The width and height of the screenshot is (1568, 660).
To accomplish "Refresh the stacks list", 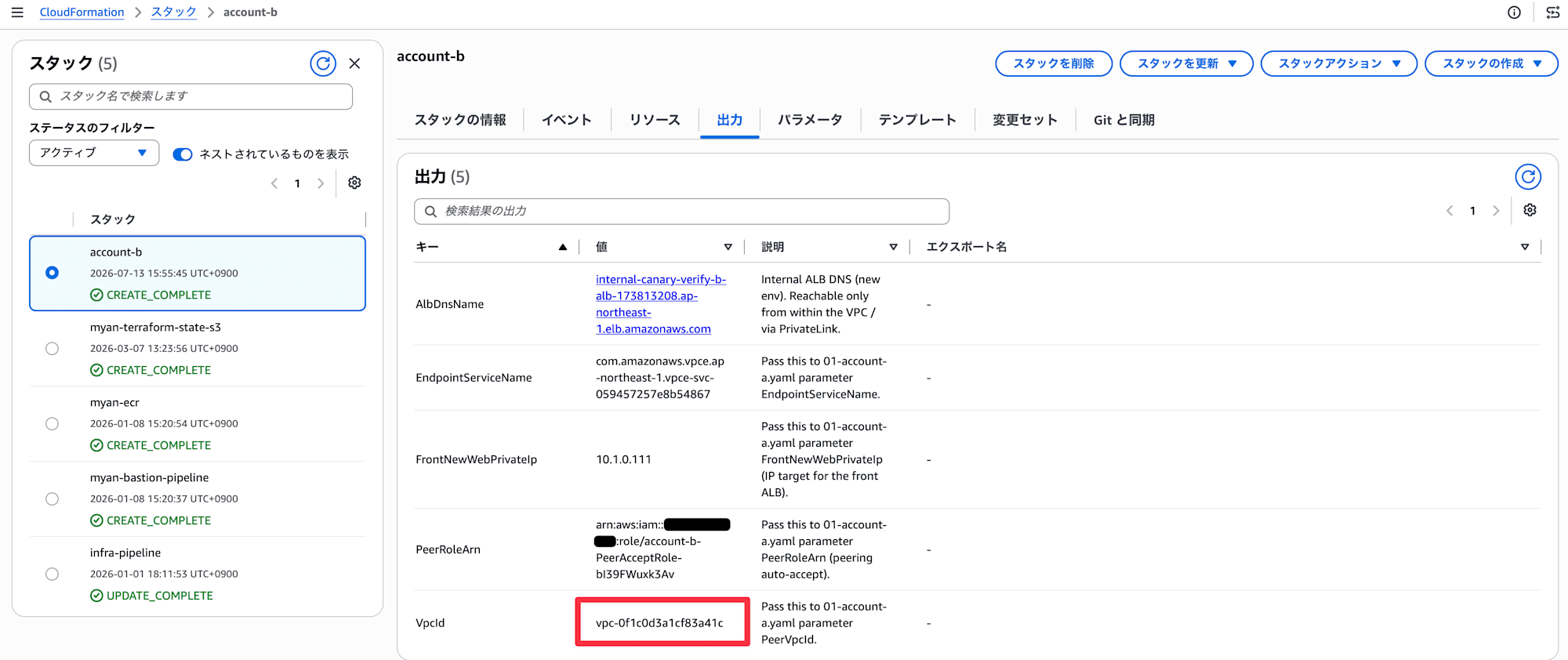I will pos(323,63).
